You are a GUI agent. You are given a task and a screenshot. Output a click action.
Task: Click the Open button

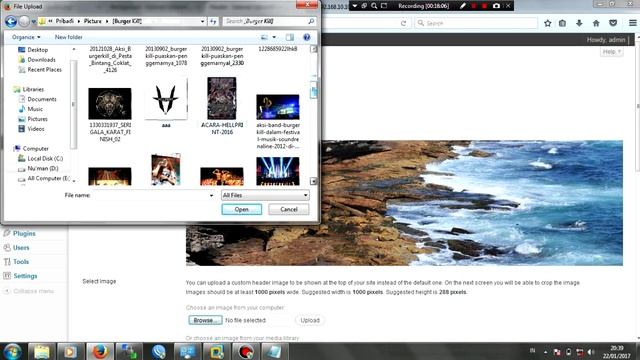click(242, 209)
